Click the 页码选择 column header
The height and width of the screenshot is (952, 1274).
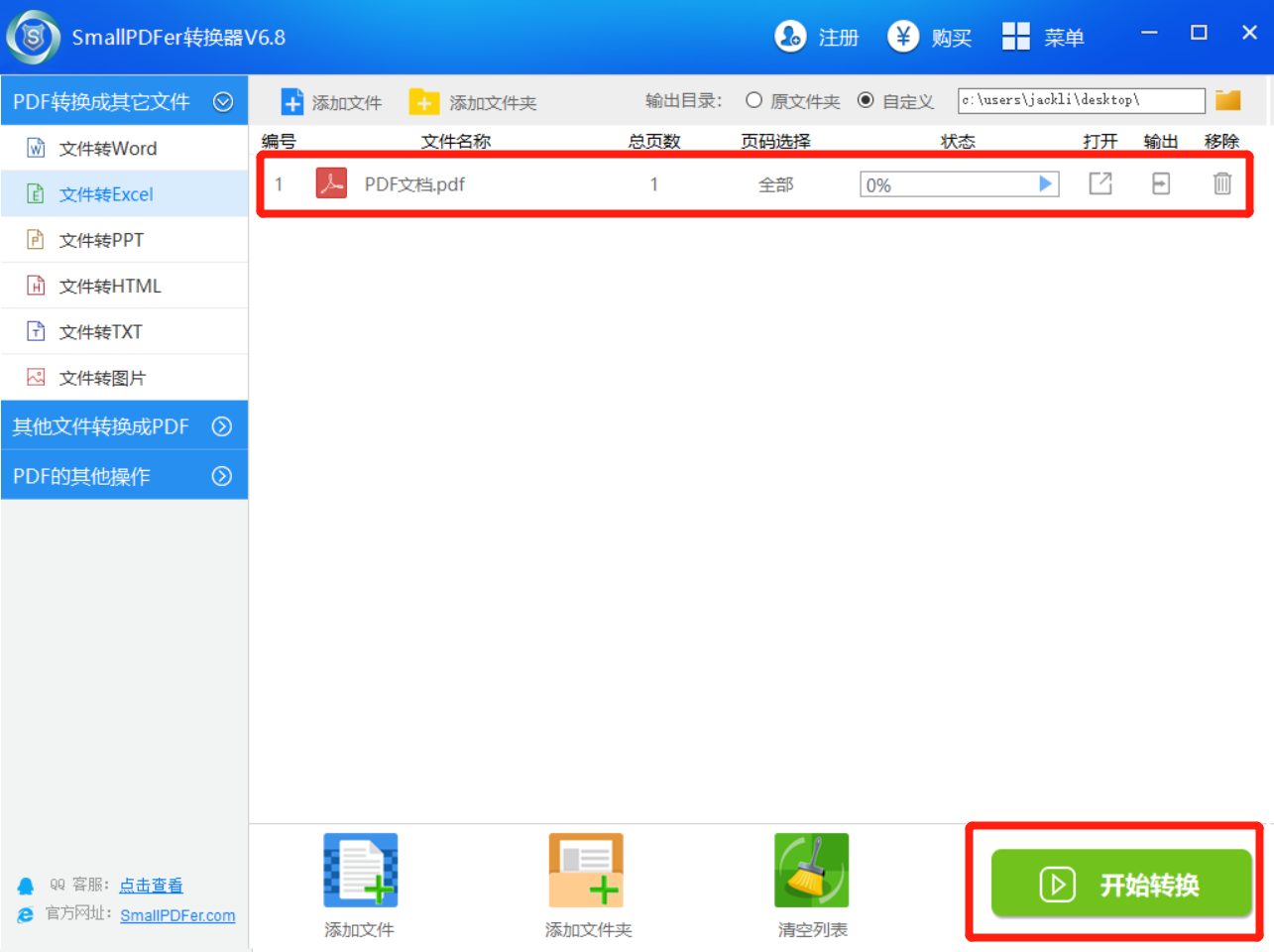775,142
